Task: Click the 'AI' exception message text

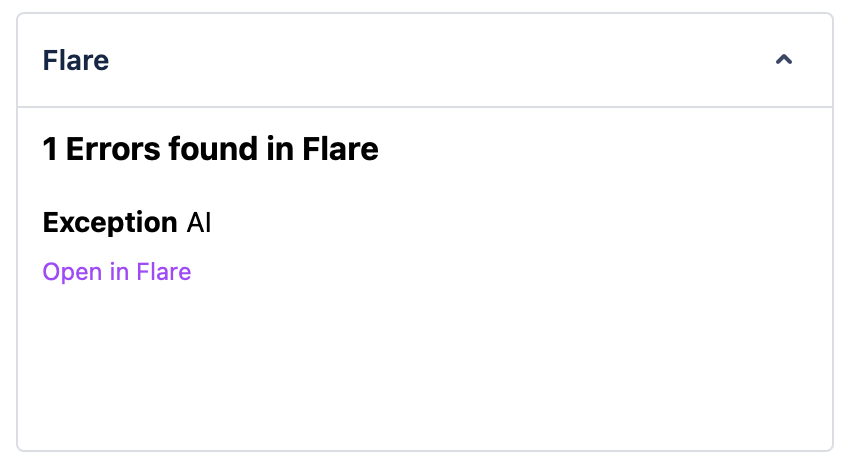Action: pyautogui.click(x=199, y=222)
